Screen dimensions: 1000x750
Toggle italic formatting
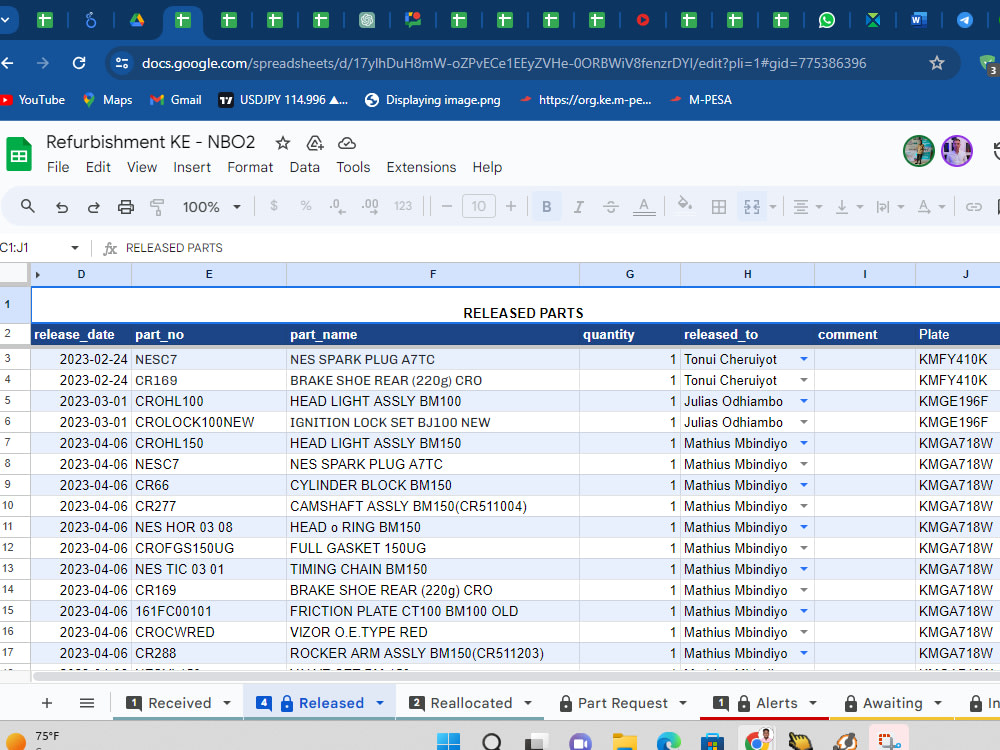pos(578,207)
